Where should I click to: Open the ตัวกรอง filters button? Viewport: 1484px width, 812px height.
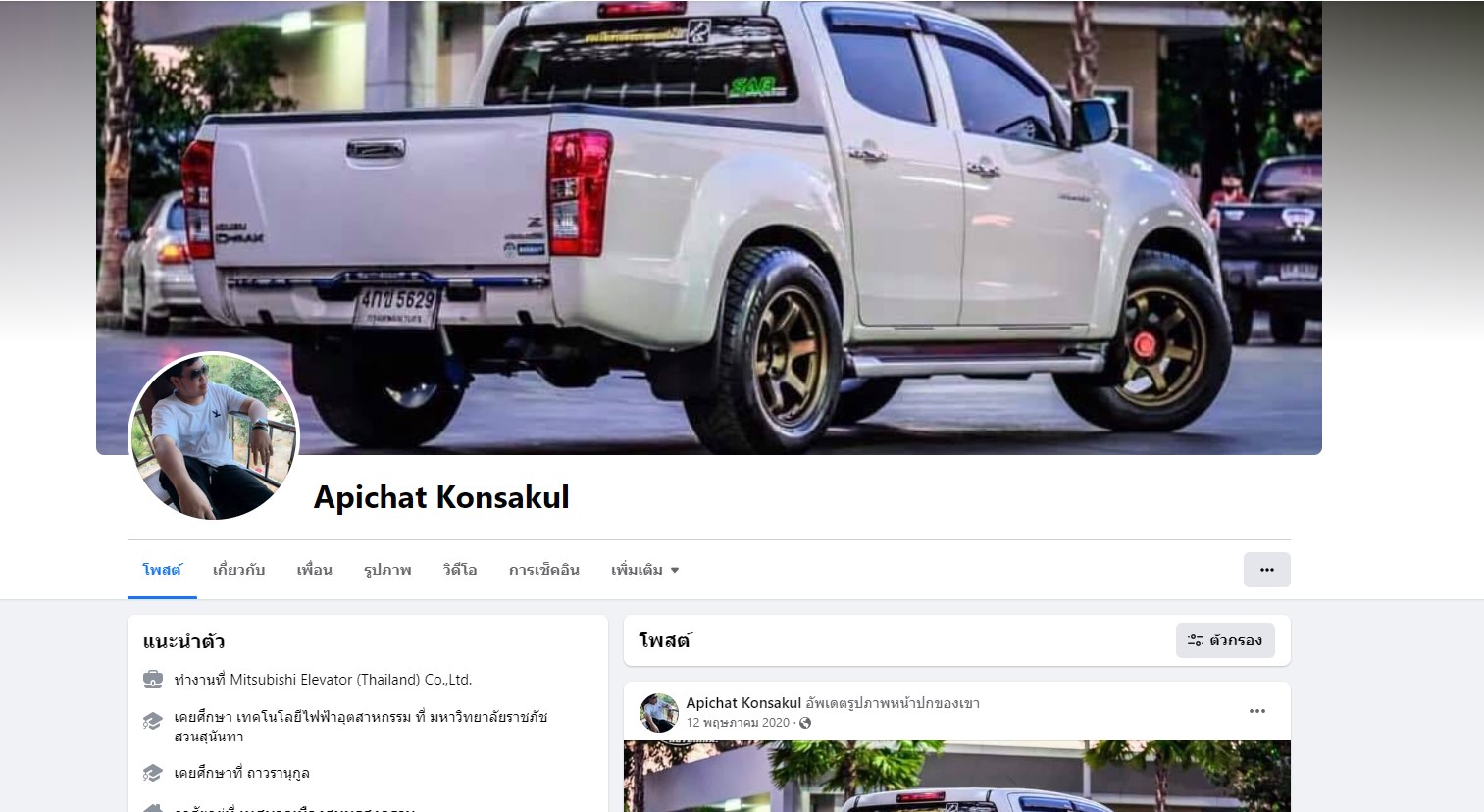point(1225,640)
